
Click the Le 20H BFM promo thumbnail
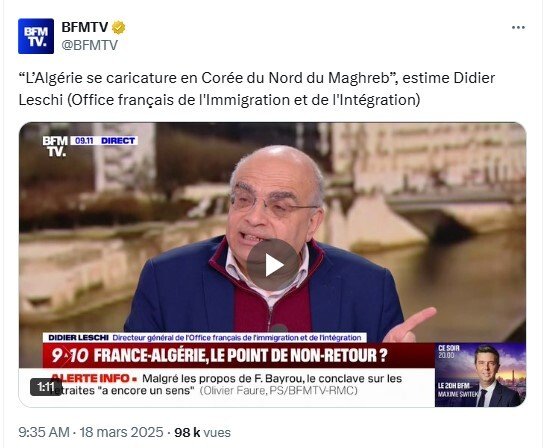[x=481, y=375]
